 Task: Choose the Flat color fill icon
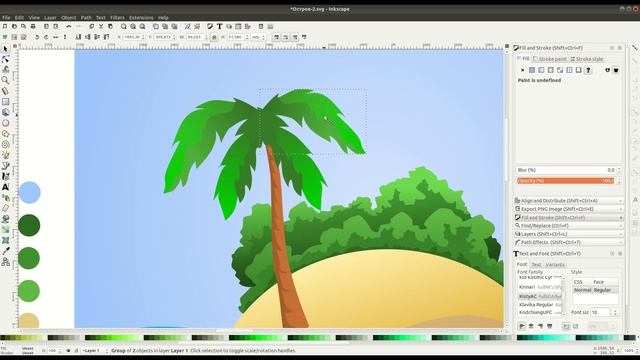[532, 70]
